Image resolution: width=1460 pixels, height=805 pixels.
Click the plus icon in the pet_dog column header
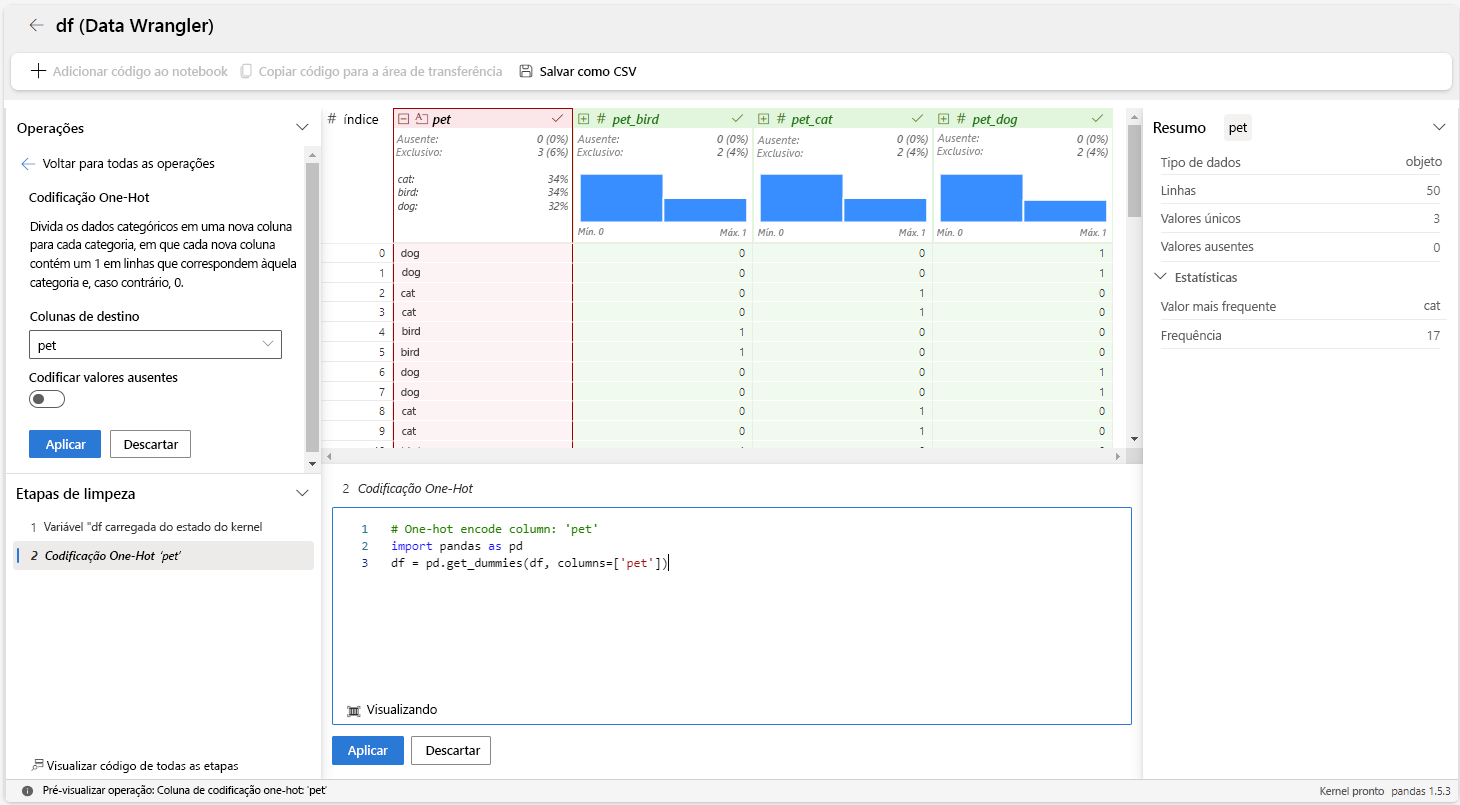[944, 119]
